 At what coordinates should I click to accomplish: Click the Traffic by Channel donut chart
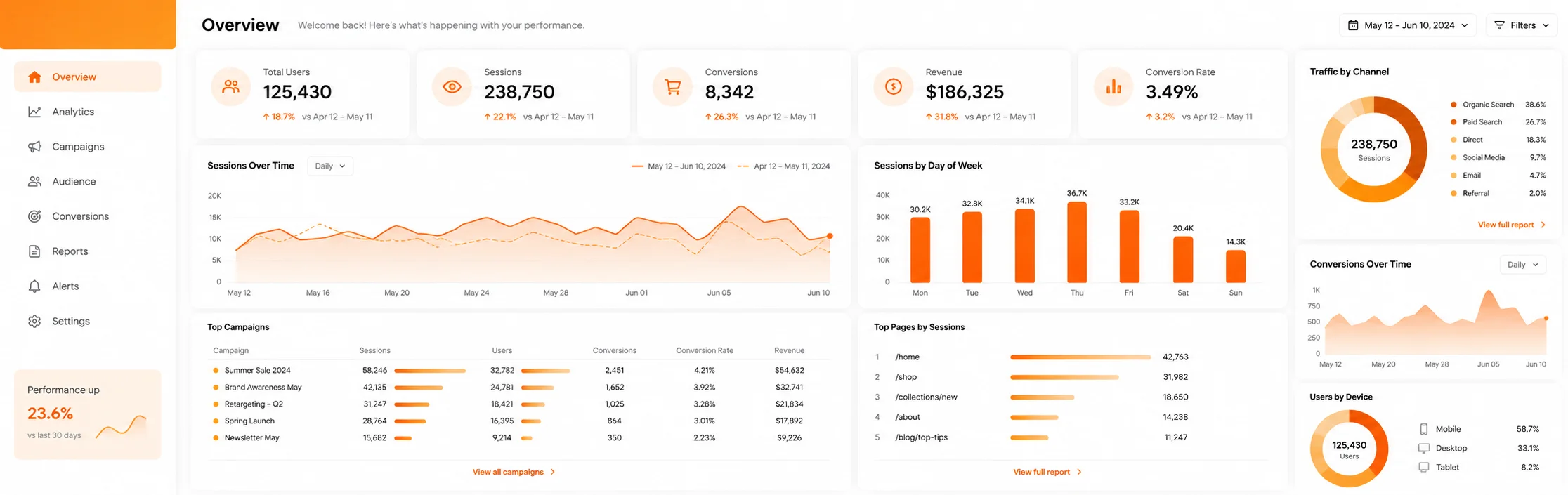(1374, 150)
